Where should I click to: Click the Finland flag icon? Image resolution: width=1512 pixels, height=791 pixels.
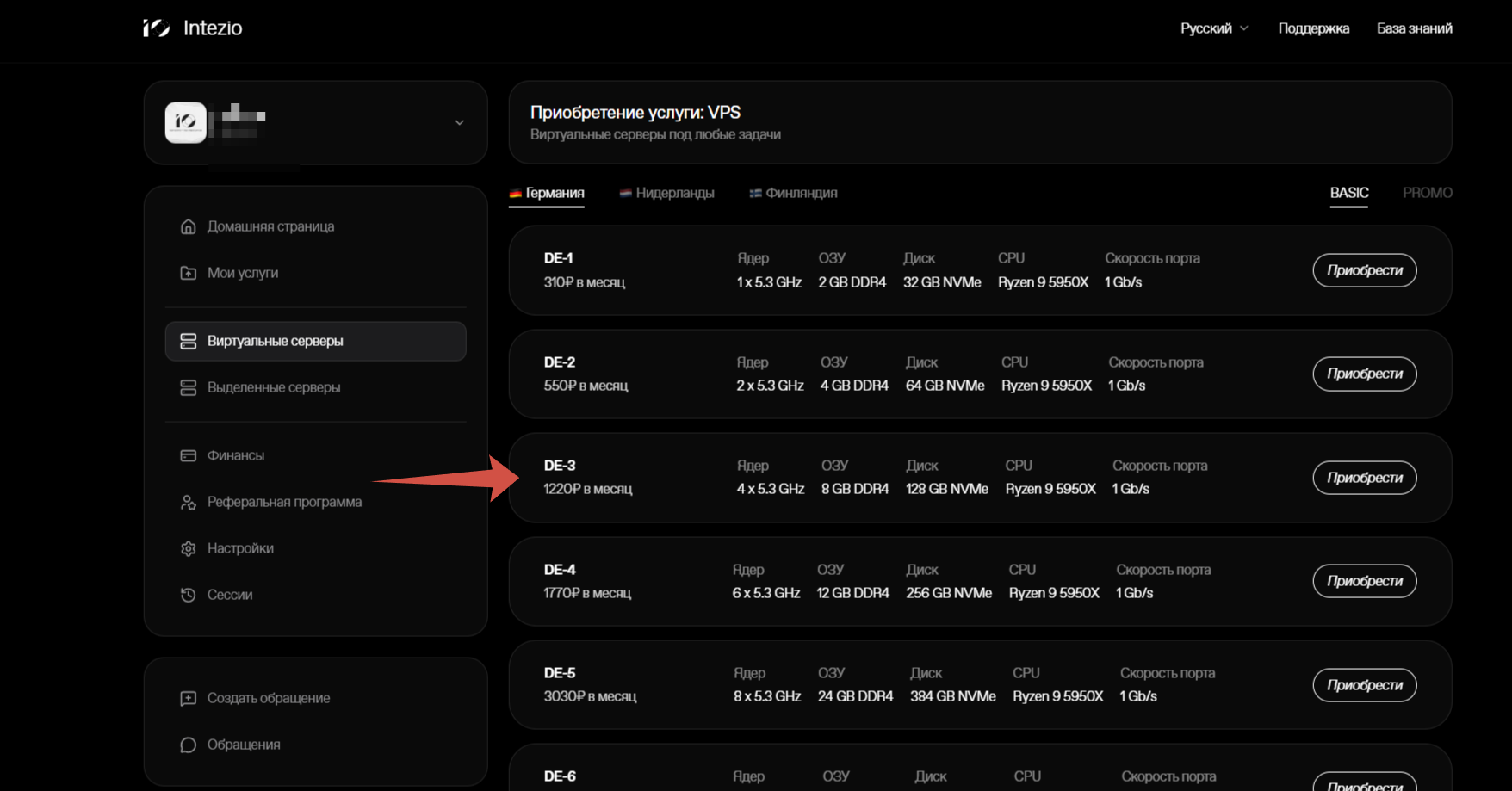[x=755, y=194]
